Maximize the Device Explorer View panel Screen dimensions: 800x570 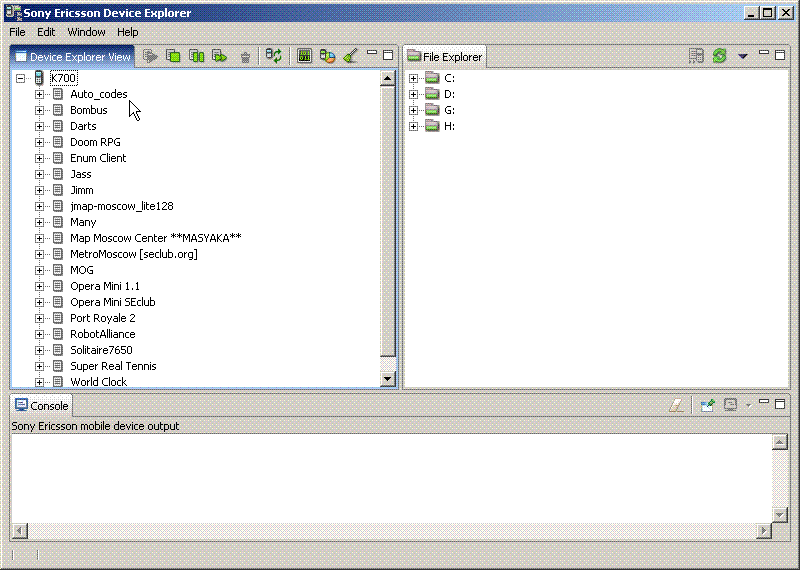coord(388,55)
